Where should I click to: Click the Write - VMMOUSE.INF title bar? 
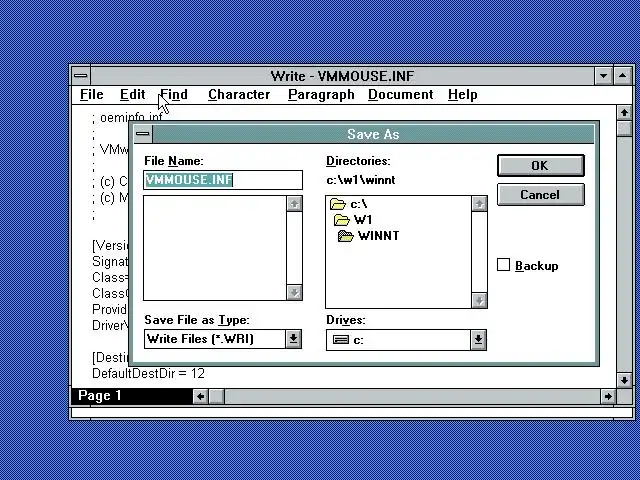click(342, 76)
